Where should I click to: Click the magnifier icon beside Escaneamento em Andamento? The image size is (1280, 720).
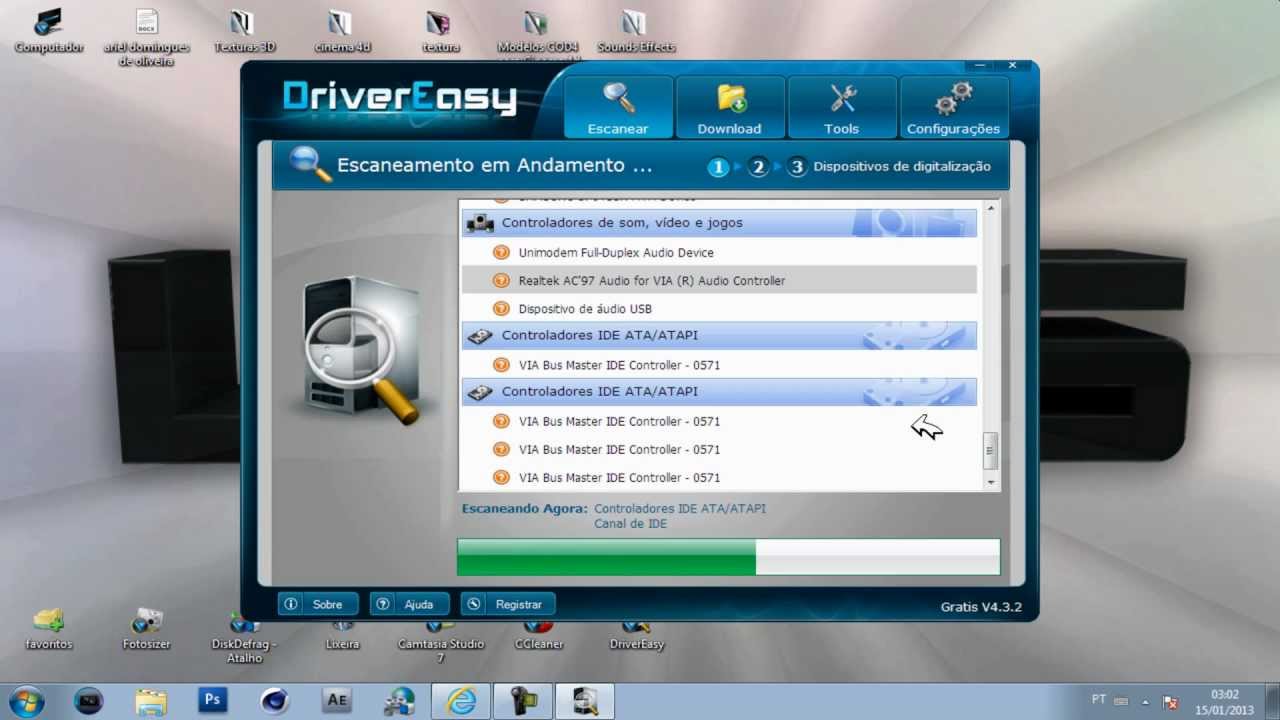[x=308, y=164]
